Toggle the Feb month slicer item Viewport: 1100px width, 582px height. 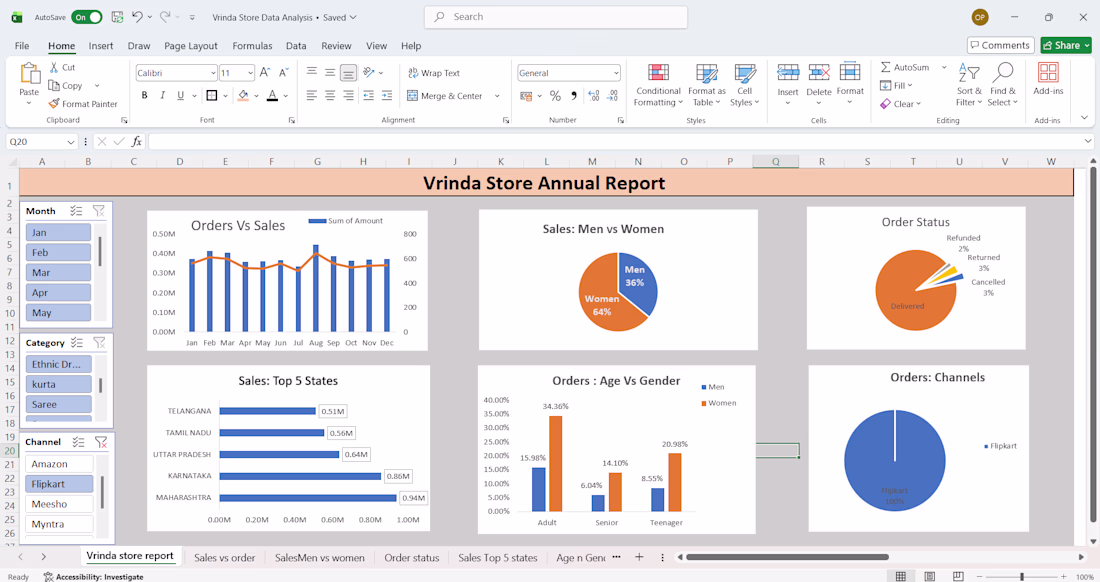pyautogui.click(x=58, y=252)
